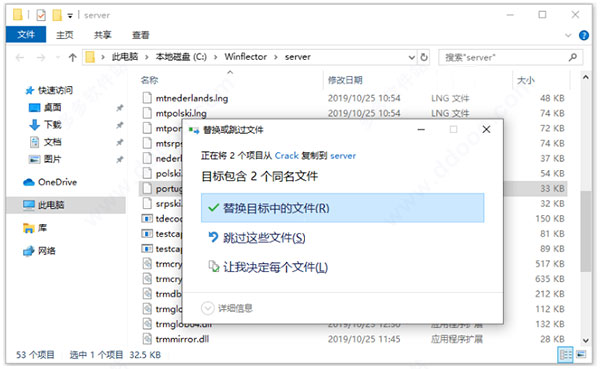Open the recent locations dropdown arrow
600x369 pixels.
click(58, 57)
